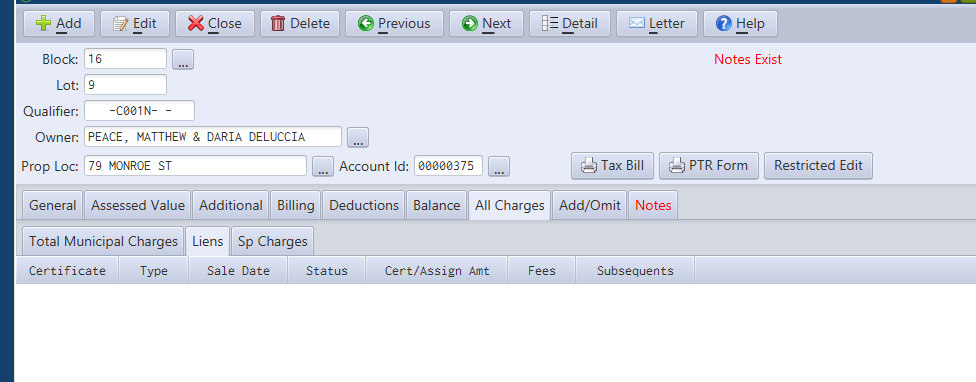Go to the Previous record
Image resolution: width=976 pixels, height=382 pixels.
click(395, 24)
